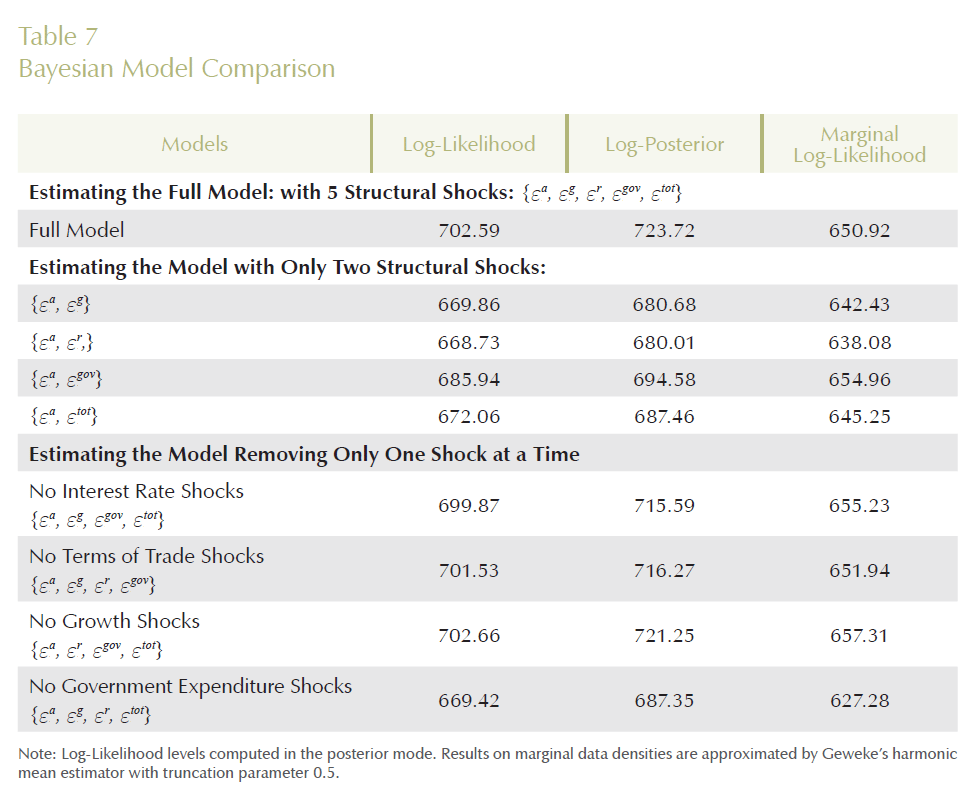Click the "Full Model" row label
Image resolution: width=974 pixels, height=801 pixels.
(x=77, y=230)
